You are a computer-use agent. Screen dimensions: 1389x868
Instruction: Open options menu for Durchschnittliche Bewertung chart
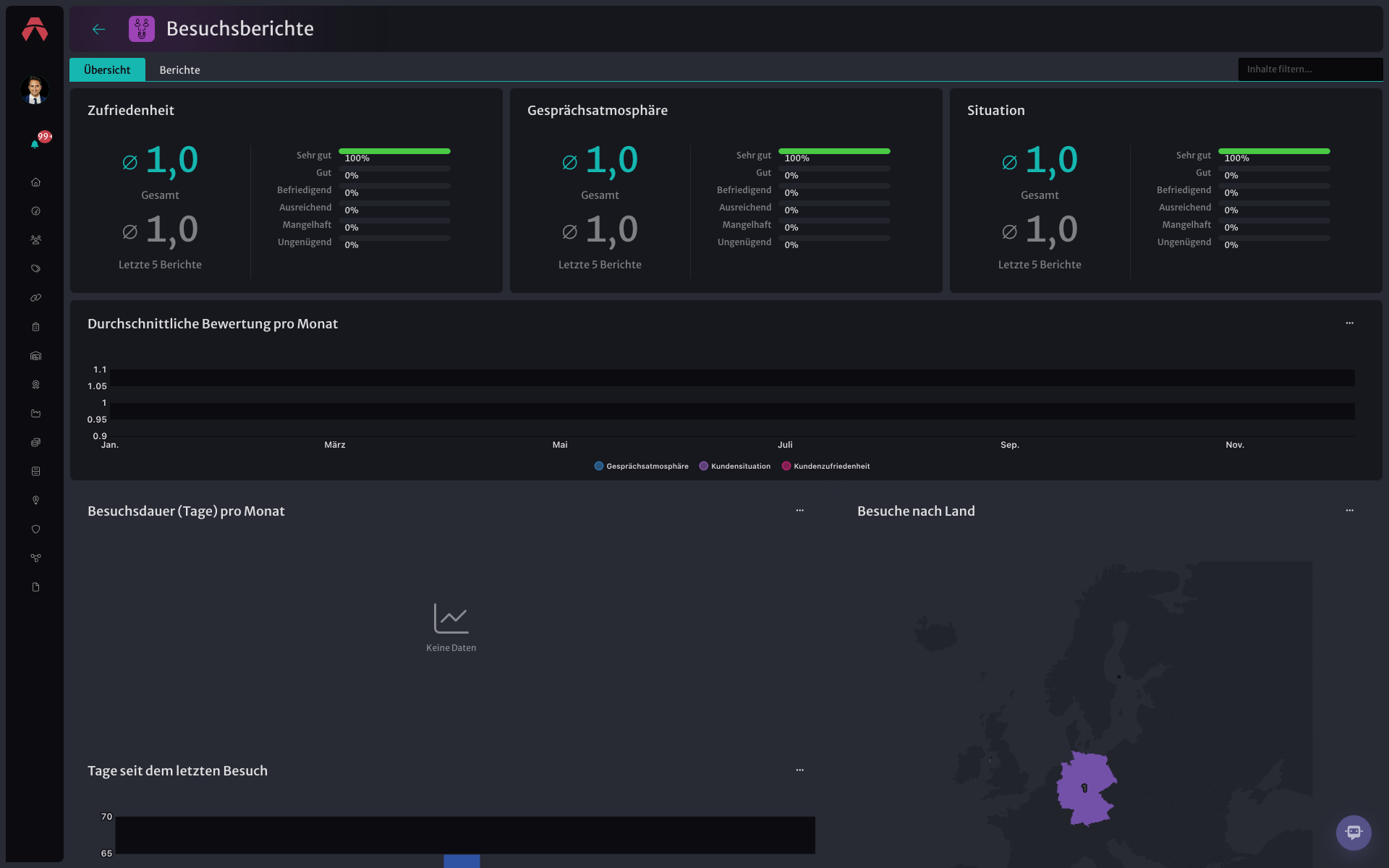(1349, 323)
